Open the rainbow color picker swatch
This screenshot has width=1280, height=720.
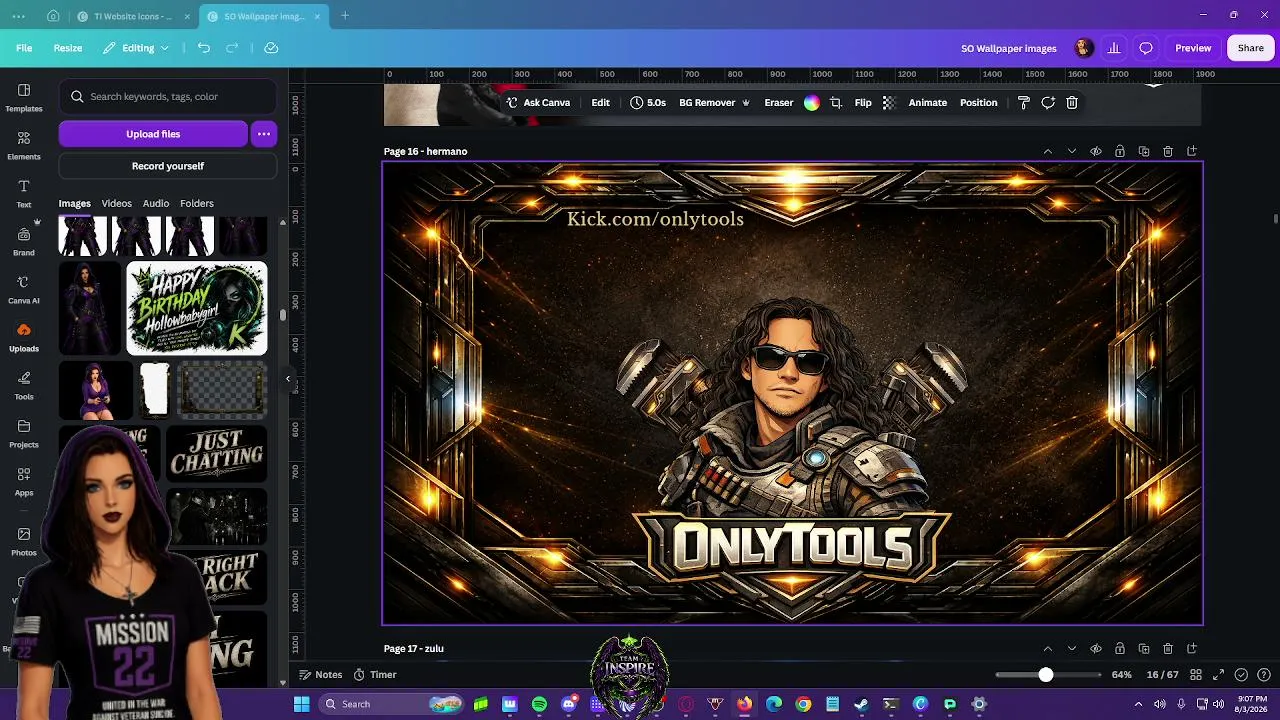pyautogui.click(x=811, y=103)
